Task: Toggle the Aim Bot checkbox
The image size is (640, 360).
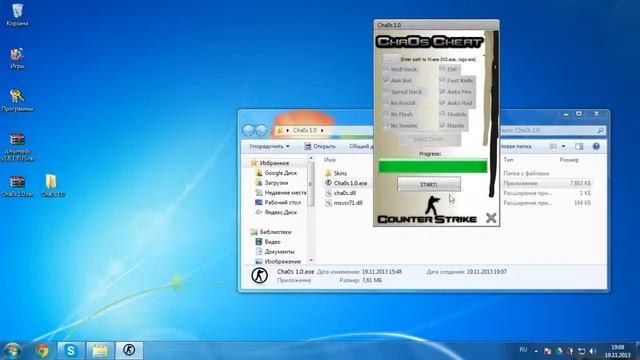Action: pos(387,81)
